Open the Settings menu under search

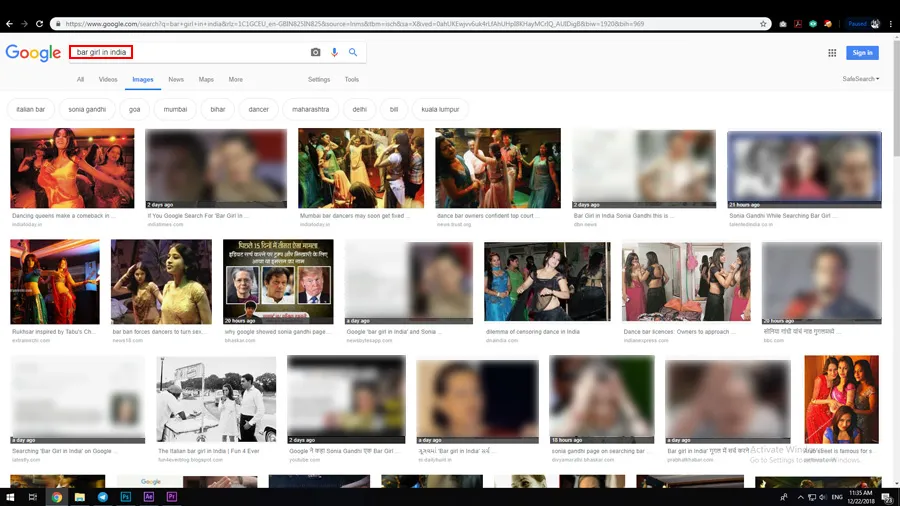click(x=319, y=80)
